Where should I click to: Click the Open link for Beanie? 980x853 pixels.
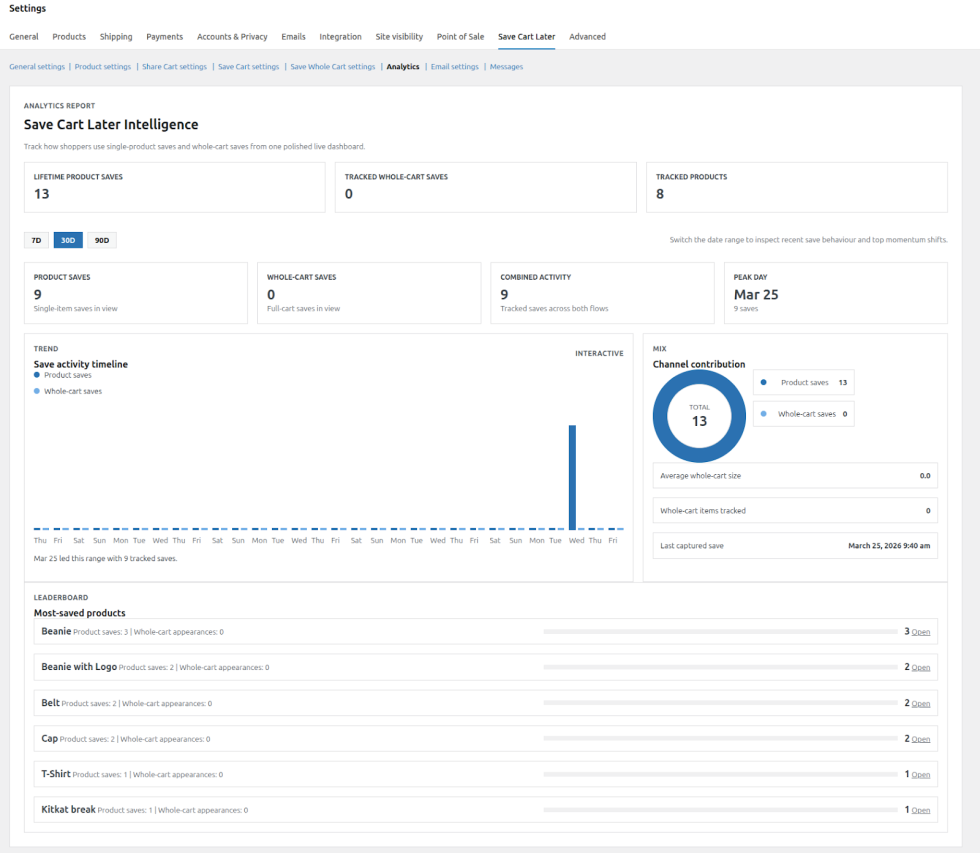pos(920,632)
